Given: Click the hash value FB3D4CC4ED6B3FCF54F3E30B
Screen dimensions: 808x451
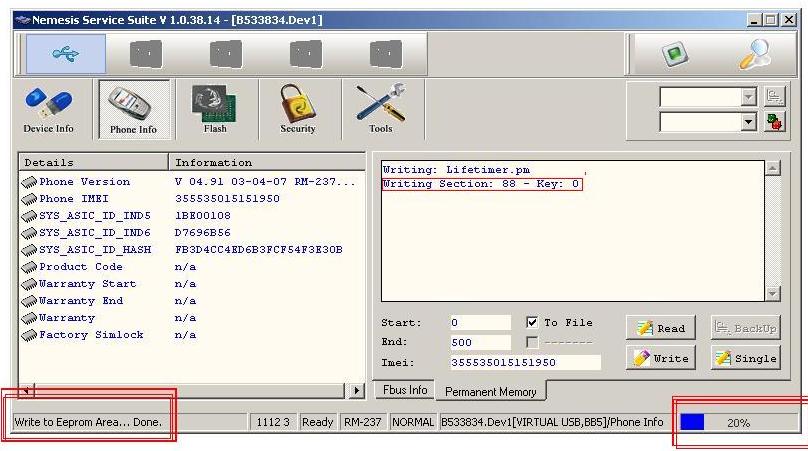Looking at the screenshot, I should coord(259,250).
